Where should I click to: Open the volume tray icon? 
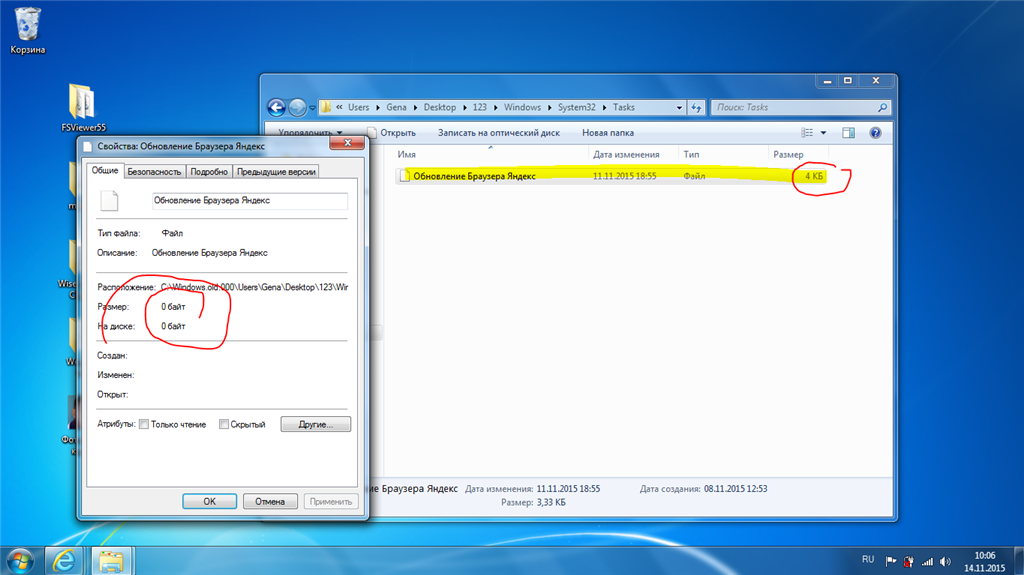[x=945, y=561]
